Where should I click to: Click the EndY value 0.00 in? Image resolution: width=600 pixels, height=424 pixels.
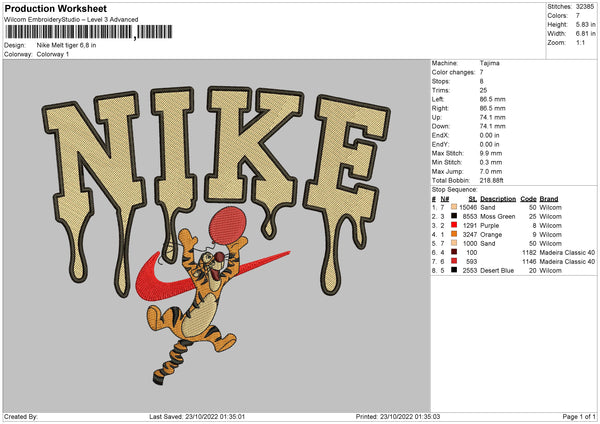[x=489, y=144]
